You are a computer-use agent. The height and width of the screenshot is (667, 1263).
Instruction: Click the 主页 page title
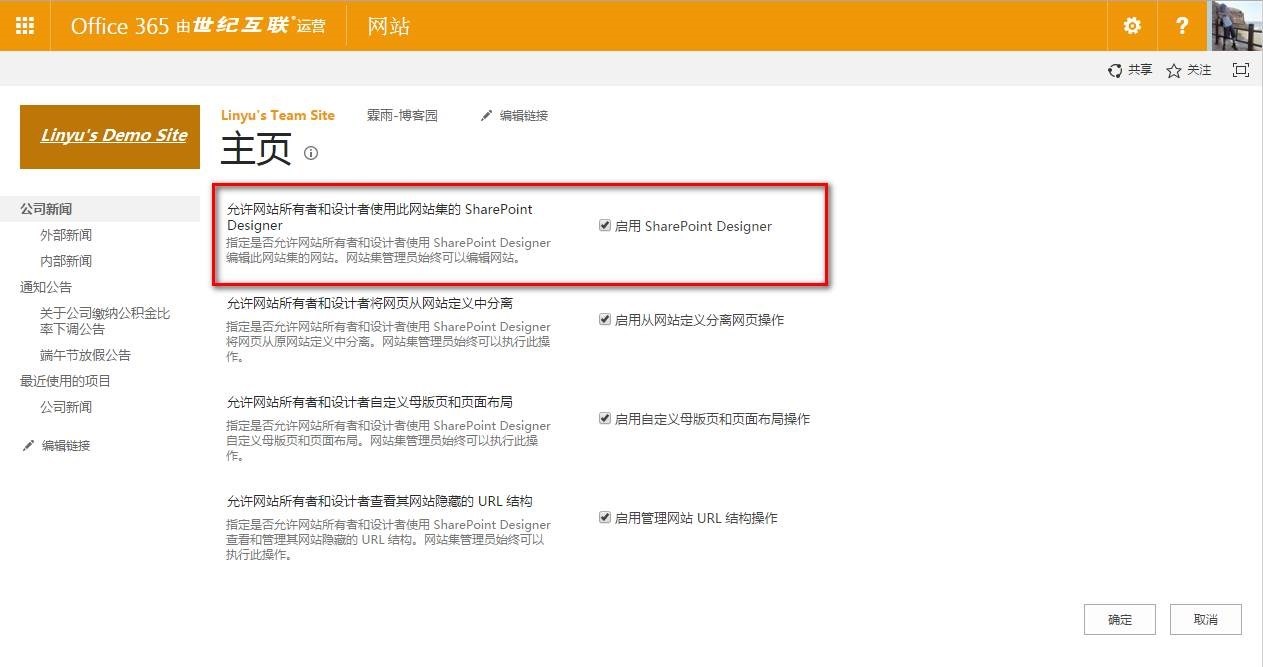(256, 150)
